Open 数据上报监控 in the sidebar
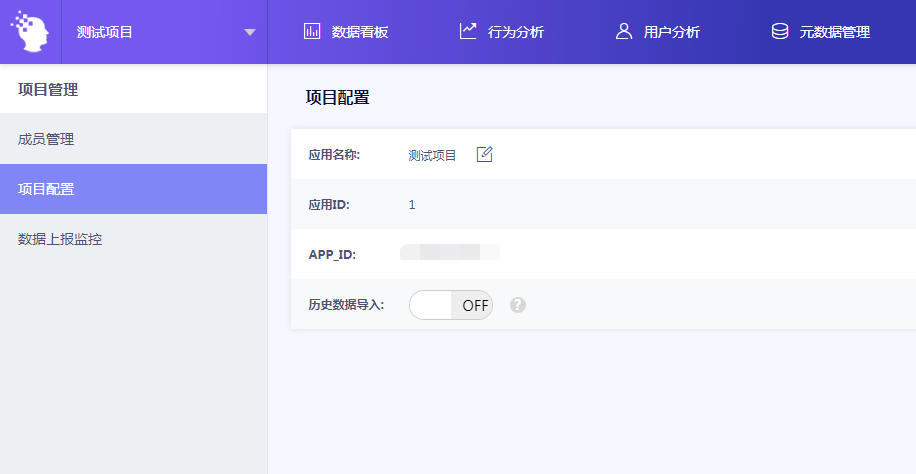This screenshot has width=916, height=474. coord(60,239)
